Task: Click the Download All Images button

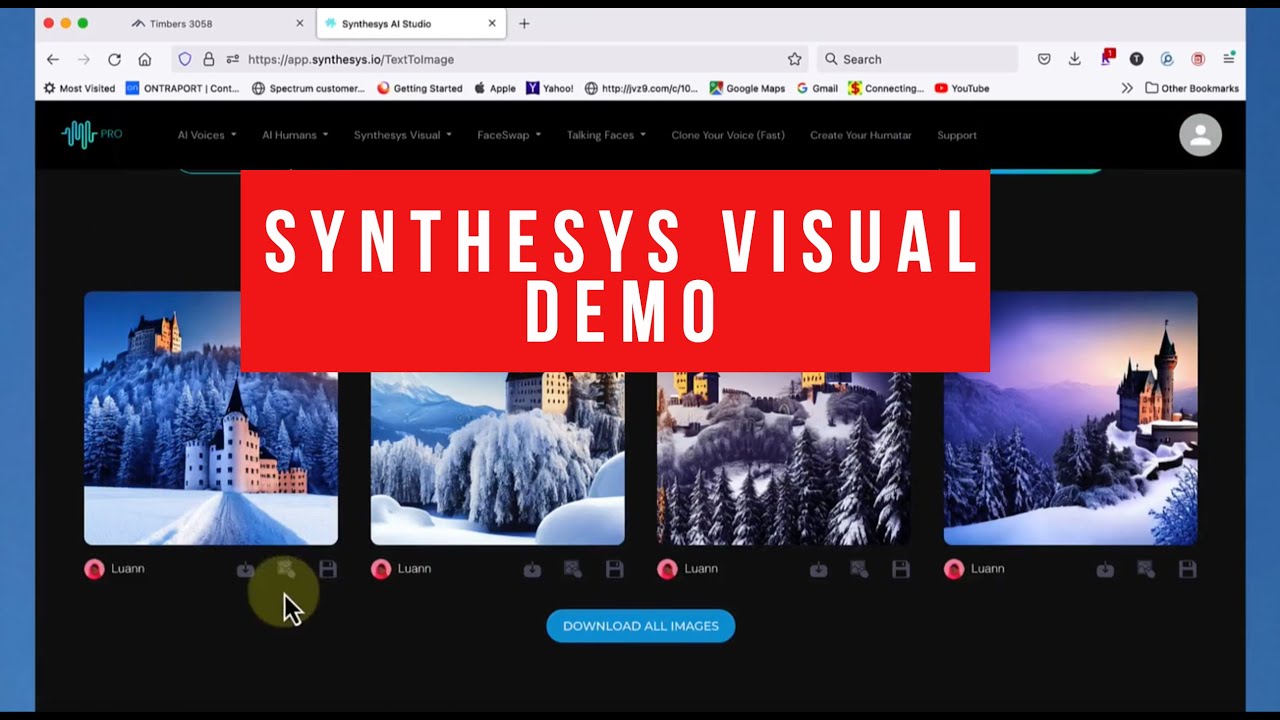Action: coord(640,626)
